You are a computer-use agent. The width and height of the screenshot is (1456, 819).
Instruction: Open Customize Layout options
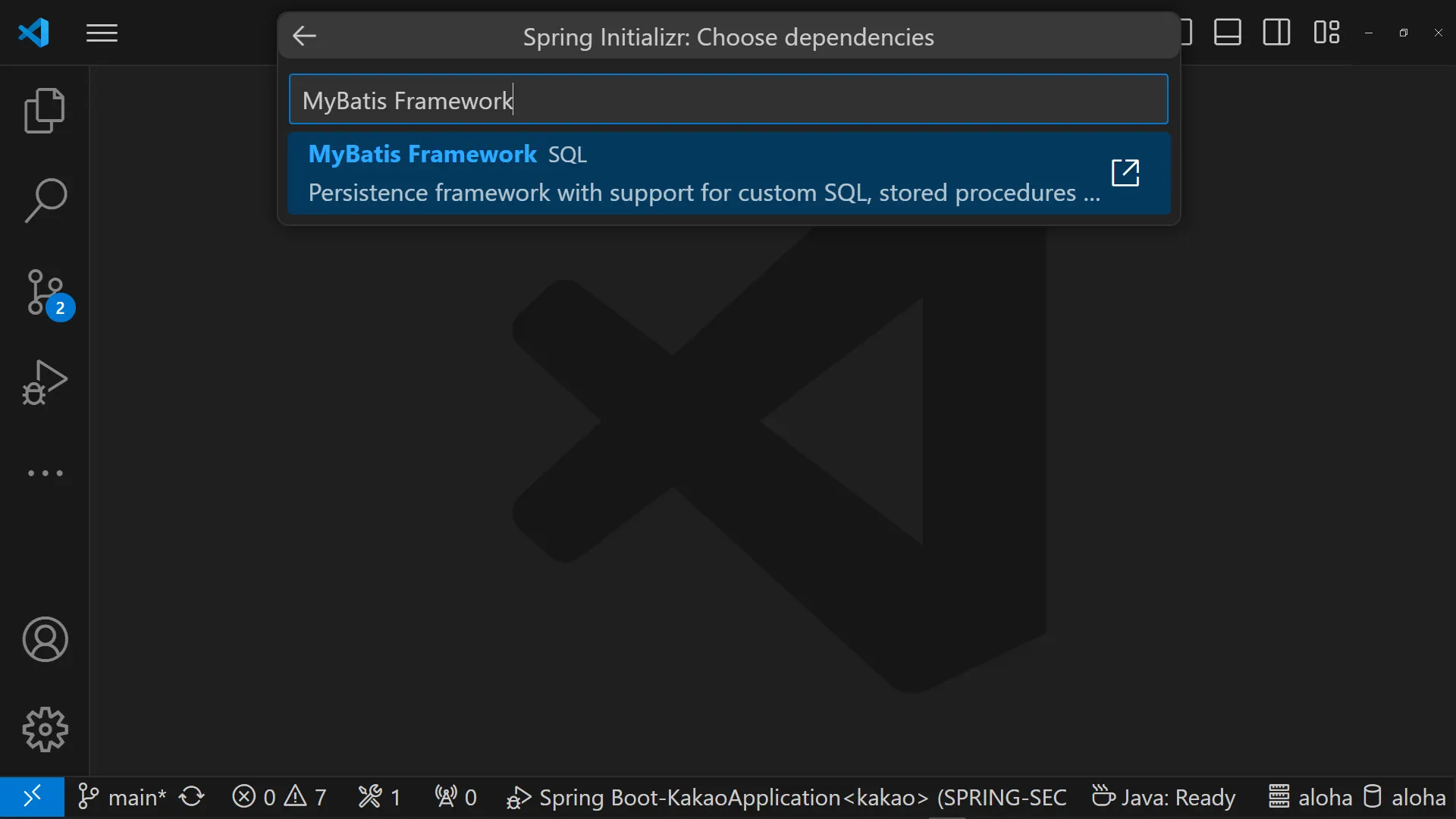pos(1326,33)
